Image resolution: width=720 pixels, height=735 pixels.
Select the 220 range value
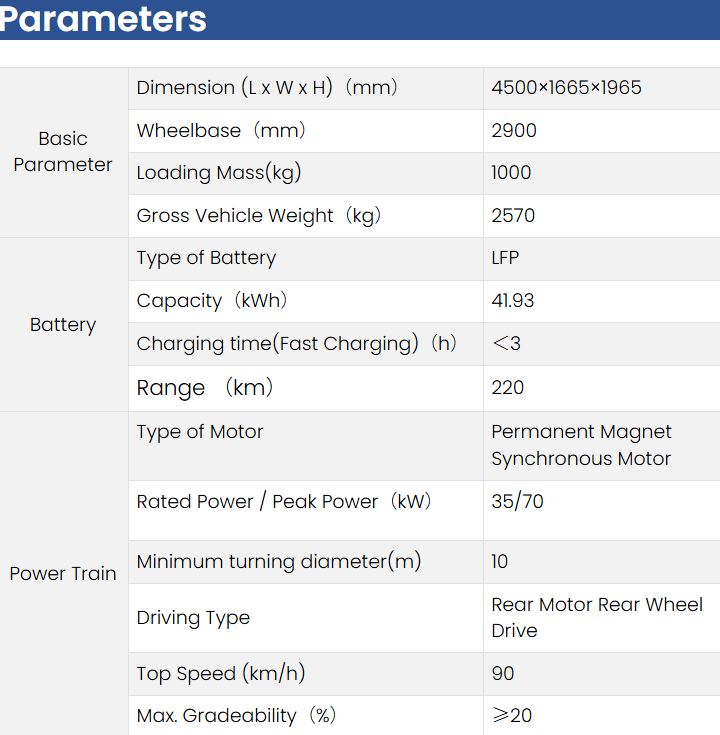tap(508, 388)
